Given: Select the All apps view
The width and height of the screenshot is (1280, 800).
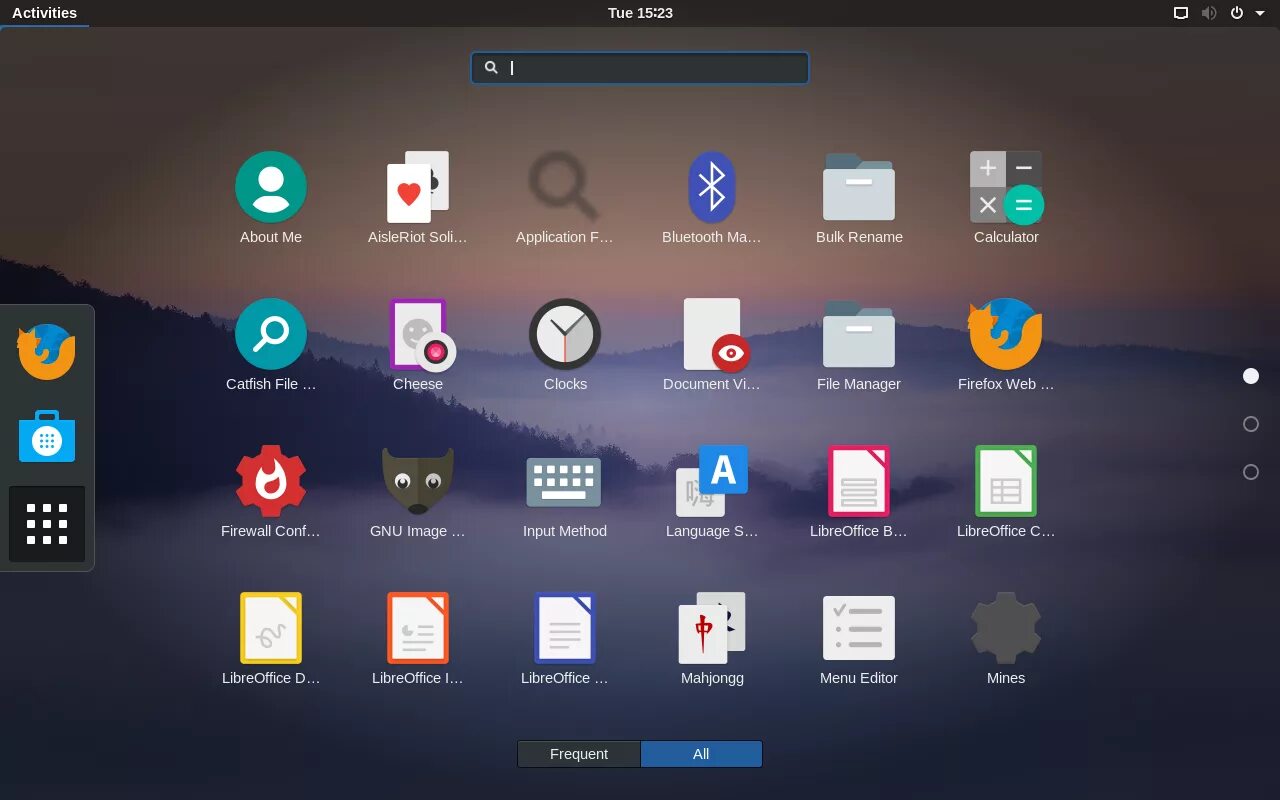Looking at the screenshot, I should 701,754.
